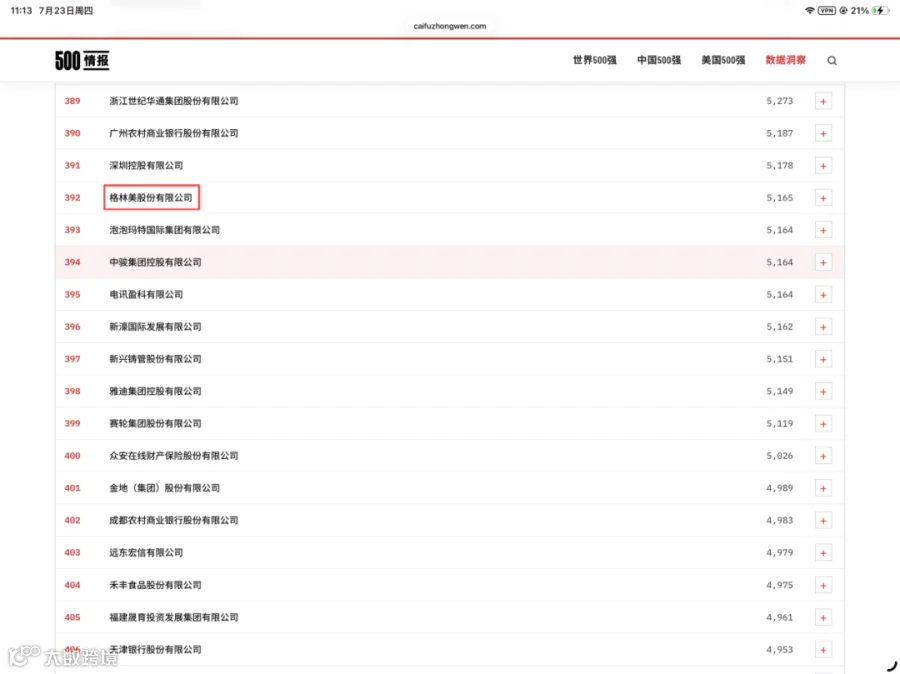
Task: Select company 天津银行股份有限公司
Action: point(156,649)
